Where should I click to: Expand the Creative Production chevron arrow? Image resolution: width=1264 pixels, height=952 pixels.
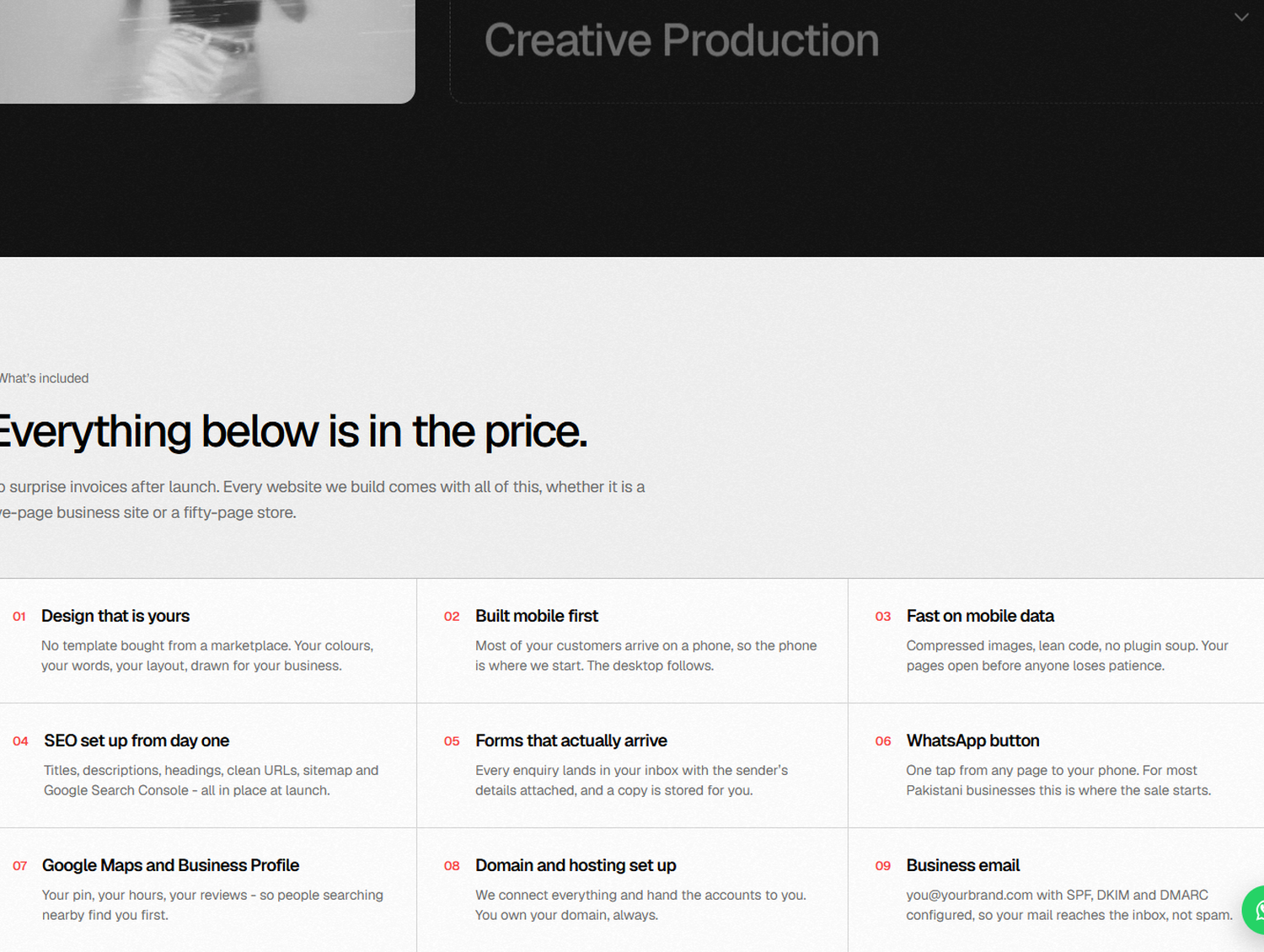coord(1241,17)
